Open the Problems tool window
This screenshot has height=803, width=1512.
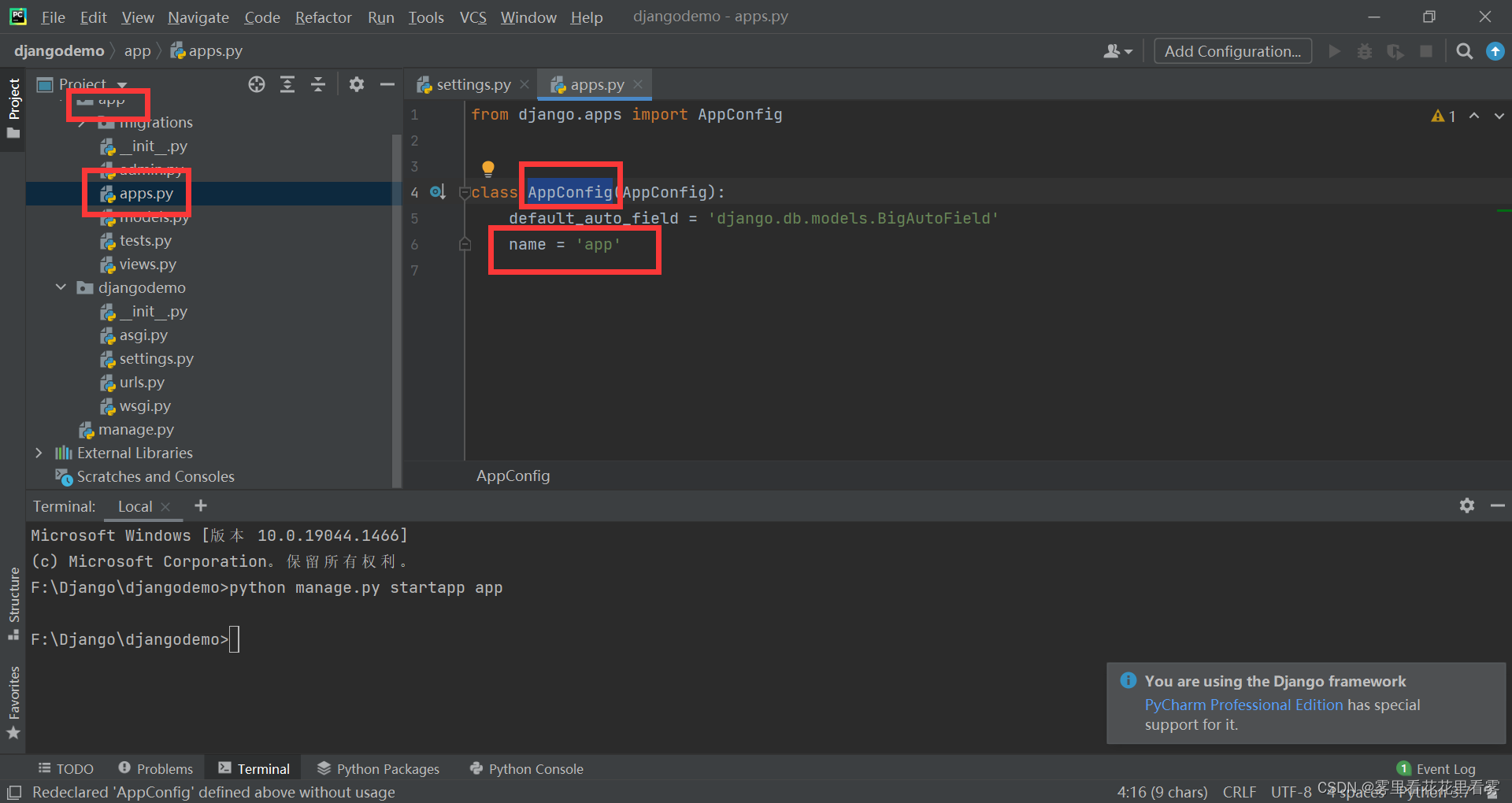coord(155,769)
